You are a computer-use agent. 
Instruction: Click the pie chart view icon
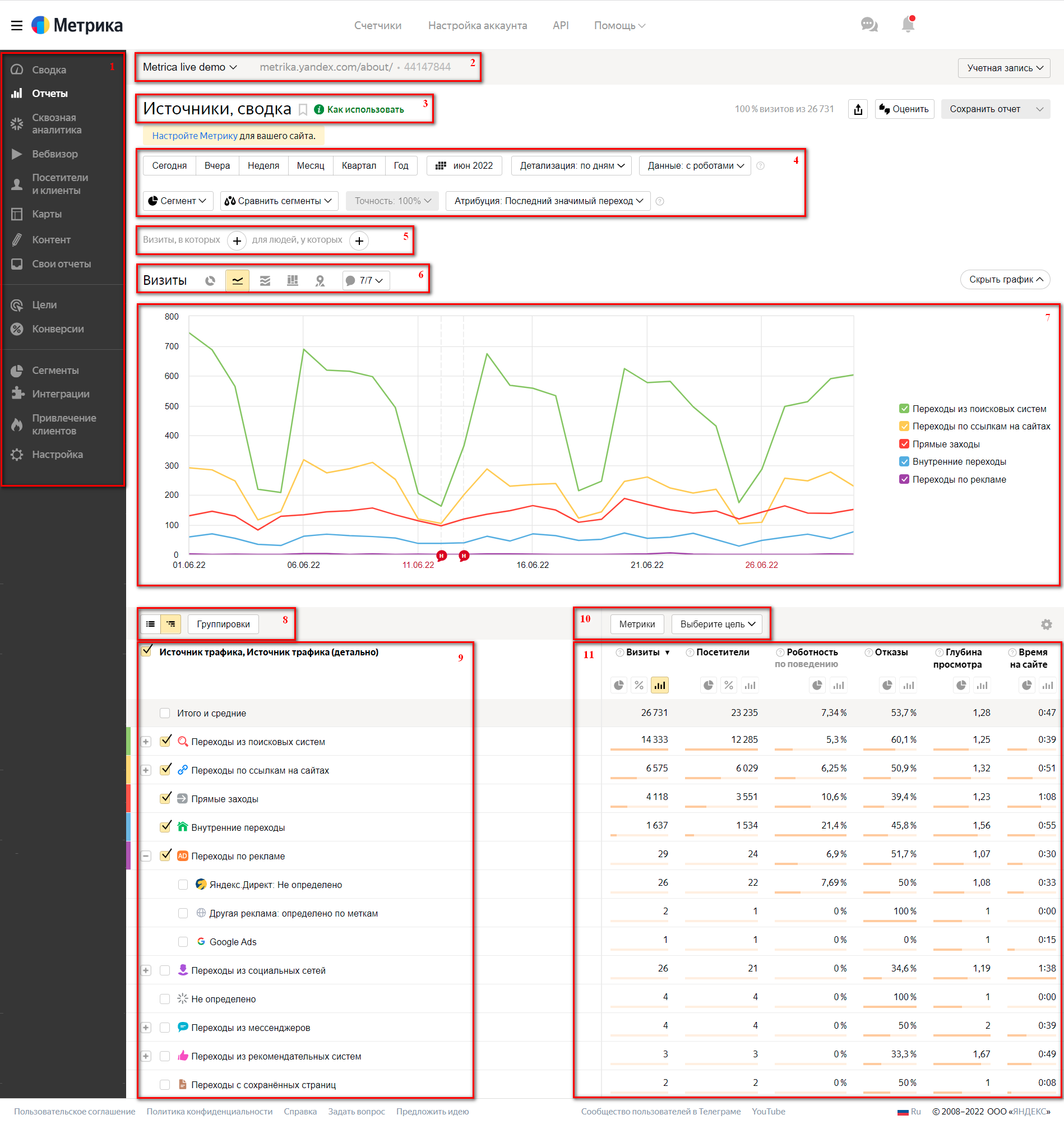210,281
